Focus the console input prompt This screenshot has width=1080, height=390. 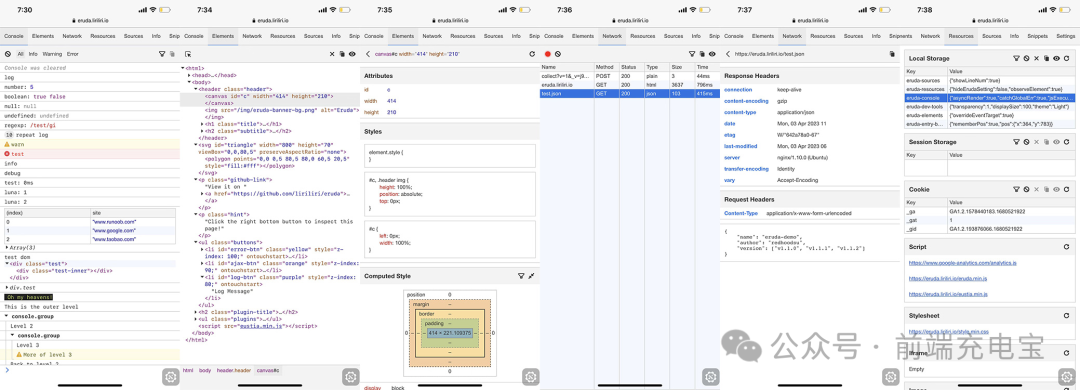click(90, 370)
